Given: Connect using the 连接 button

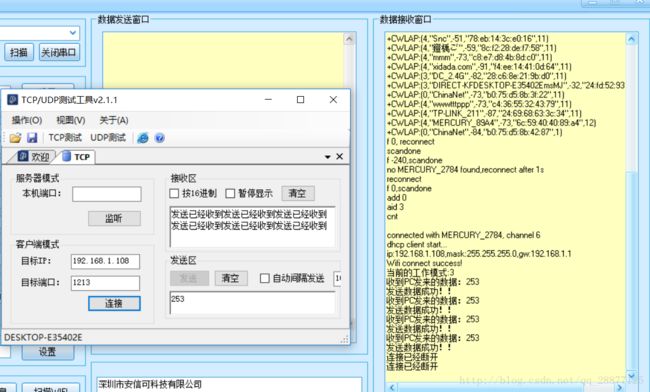Looking at the screenshot, I should tap(114, 303).
